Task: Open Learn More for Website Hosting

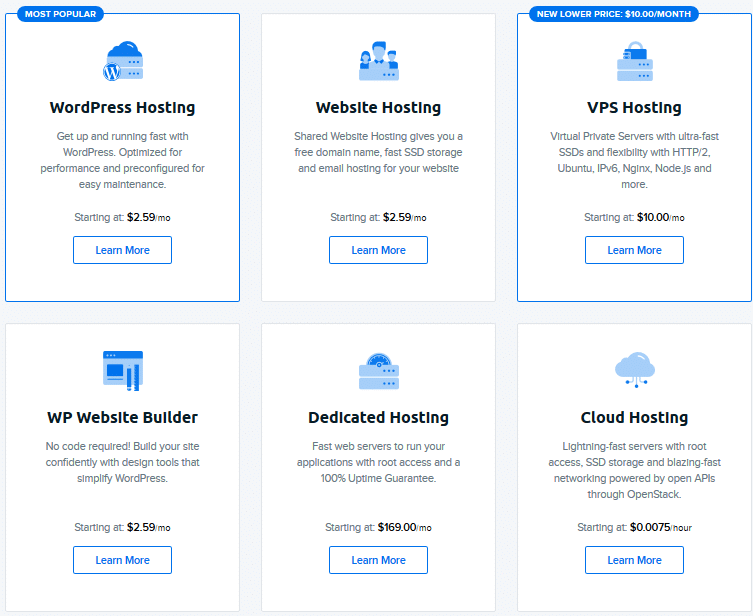Action: tap(378, 250)
